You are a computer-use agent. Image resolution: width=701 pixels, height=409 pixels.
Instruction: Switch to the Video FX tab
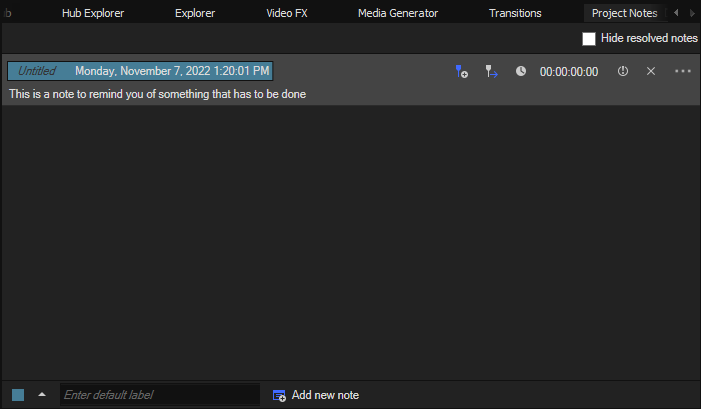click(287, 13)
